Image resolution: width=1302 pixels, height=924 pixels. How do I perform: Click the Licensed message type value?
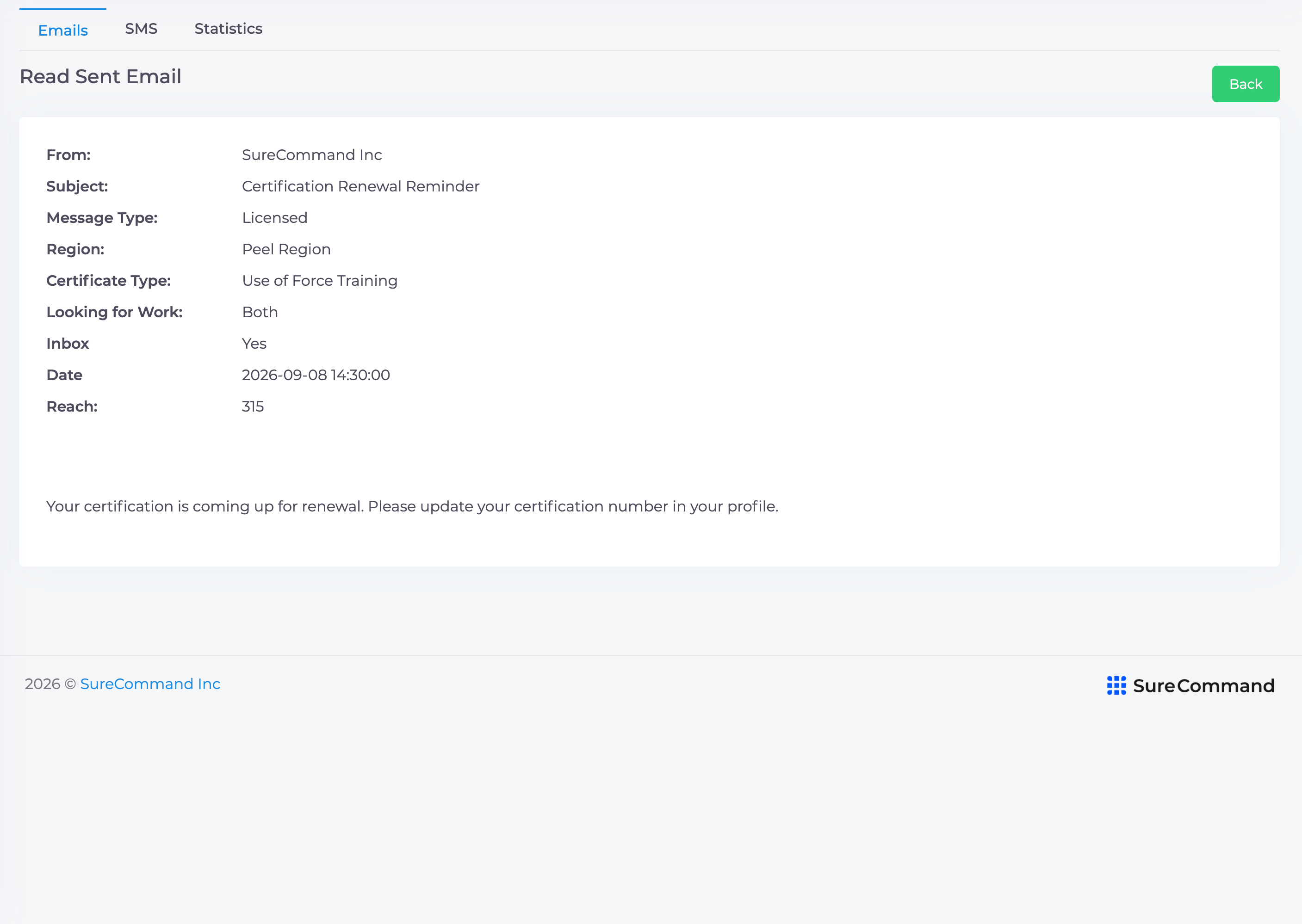tap(274, 218)
